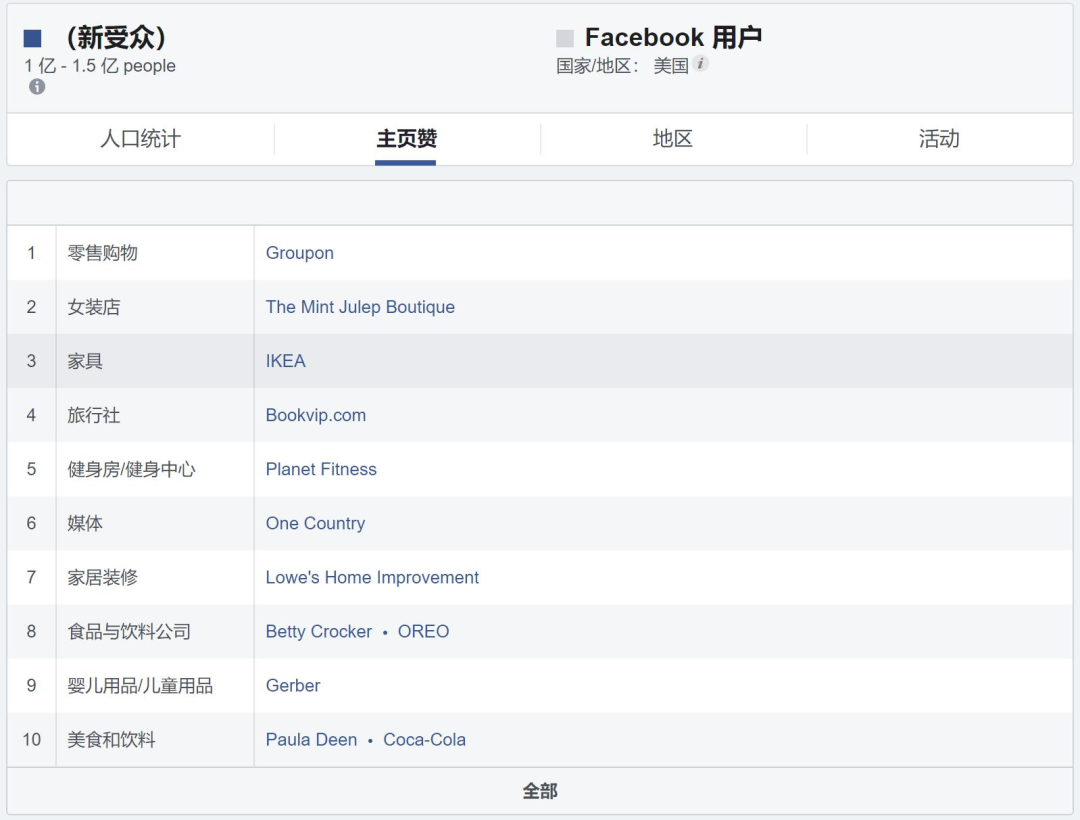Click info icon below audience size

[x=37, y=87]
